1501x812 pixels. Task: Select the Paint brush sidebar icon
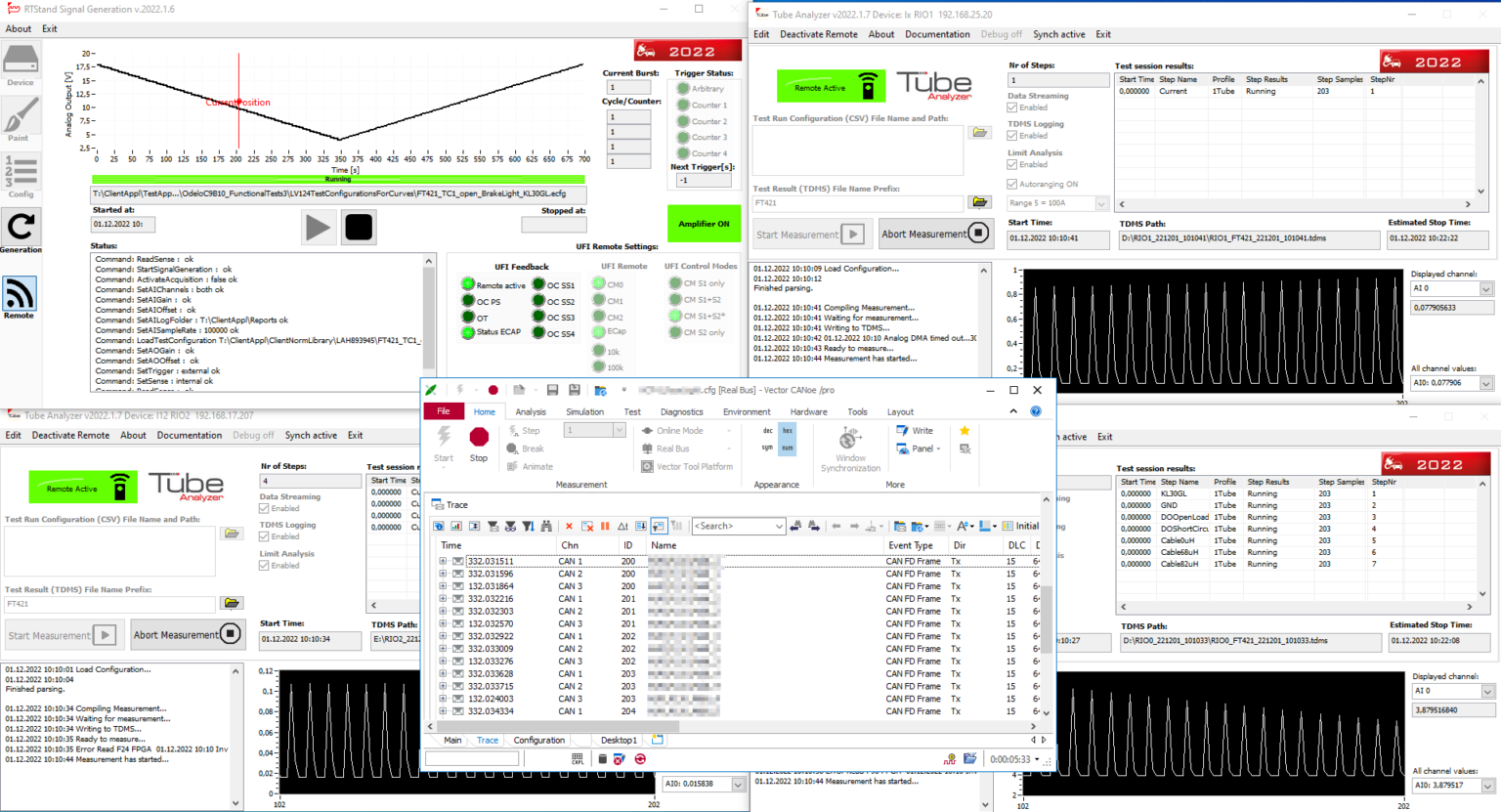[20, 117]
